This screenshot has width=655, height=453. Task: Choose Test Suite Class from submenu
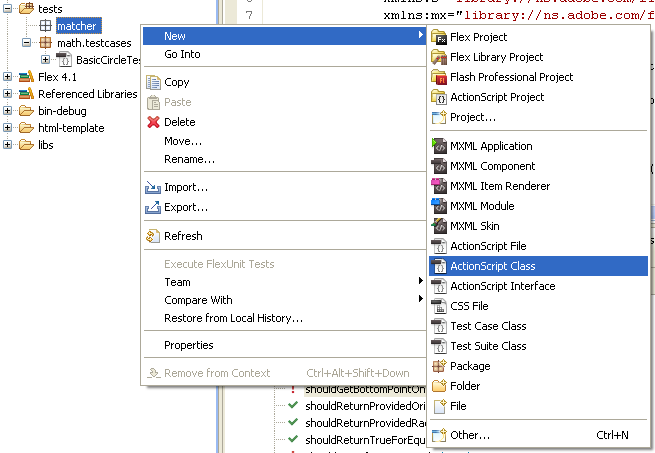point(488,346)
